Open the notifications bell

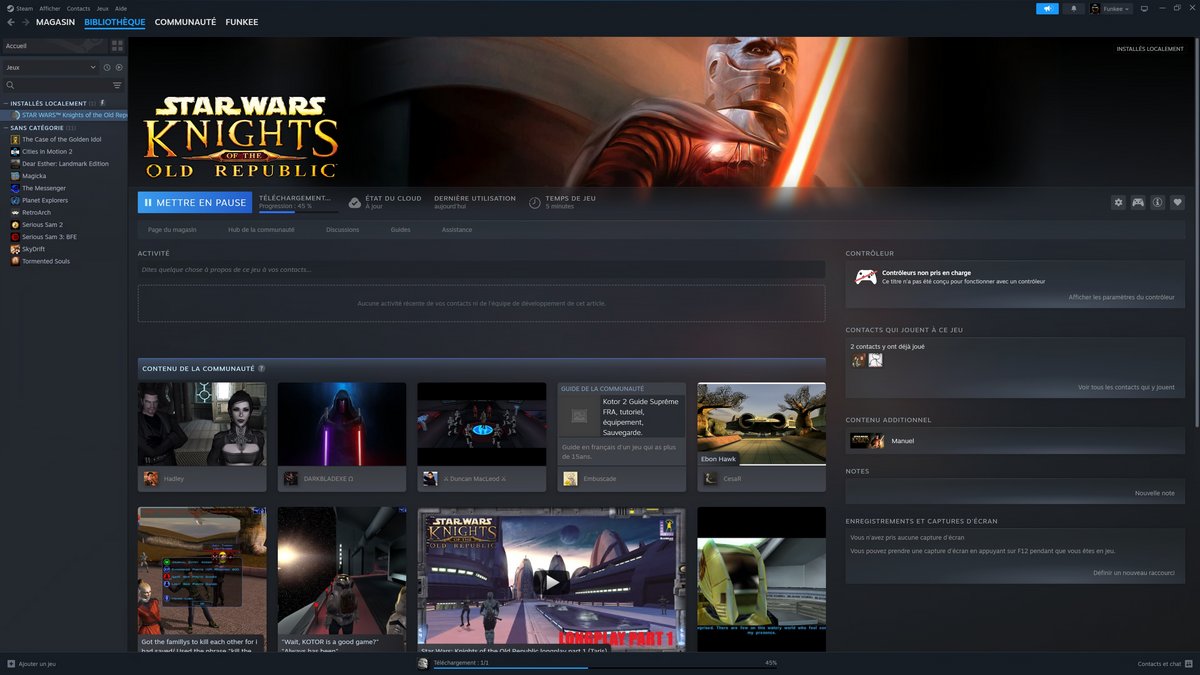[1074, 8]
